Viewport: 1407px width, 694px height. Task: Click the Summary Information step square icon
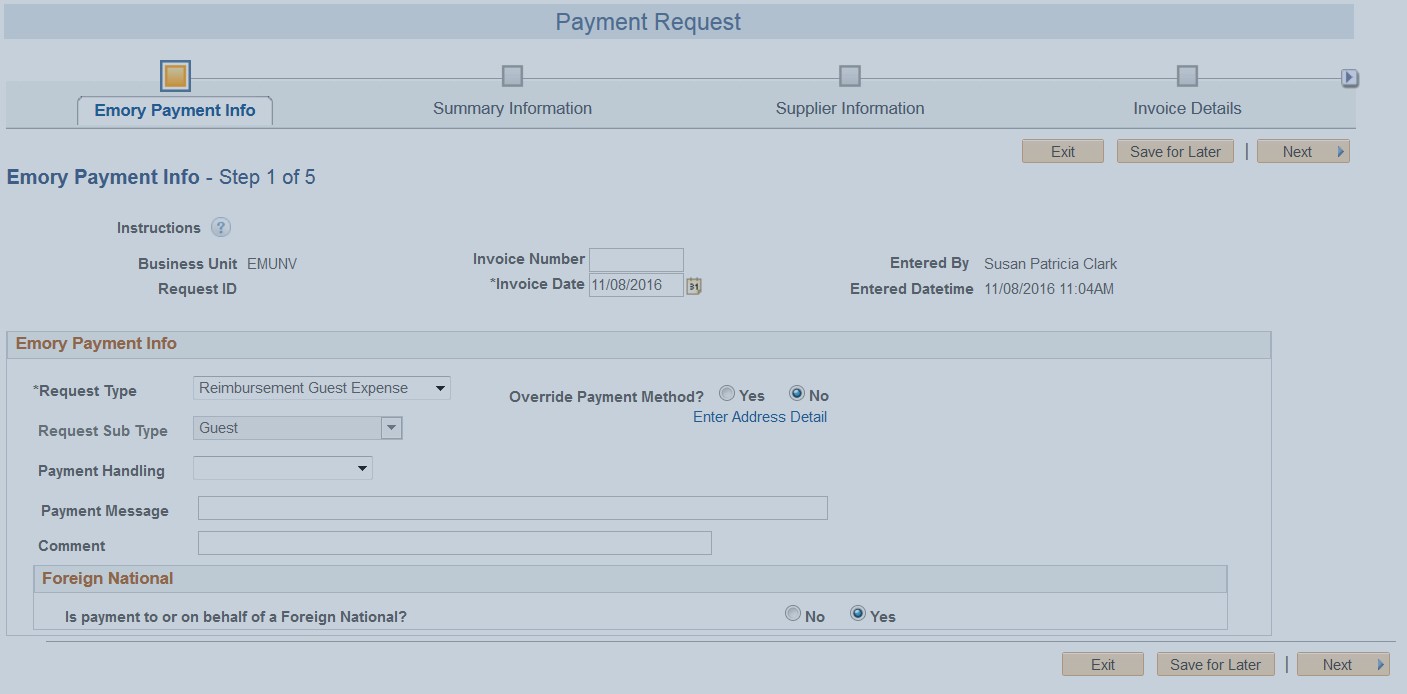(x=513, y=75)
